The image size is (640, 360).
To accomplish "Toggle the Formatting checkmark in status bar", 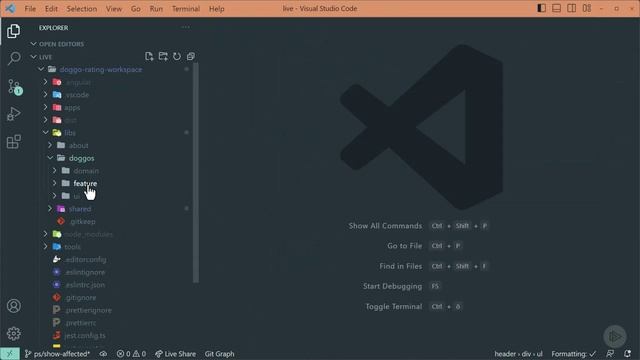I will point(573,354).
